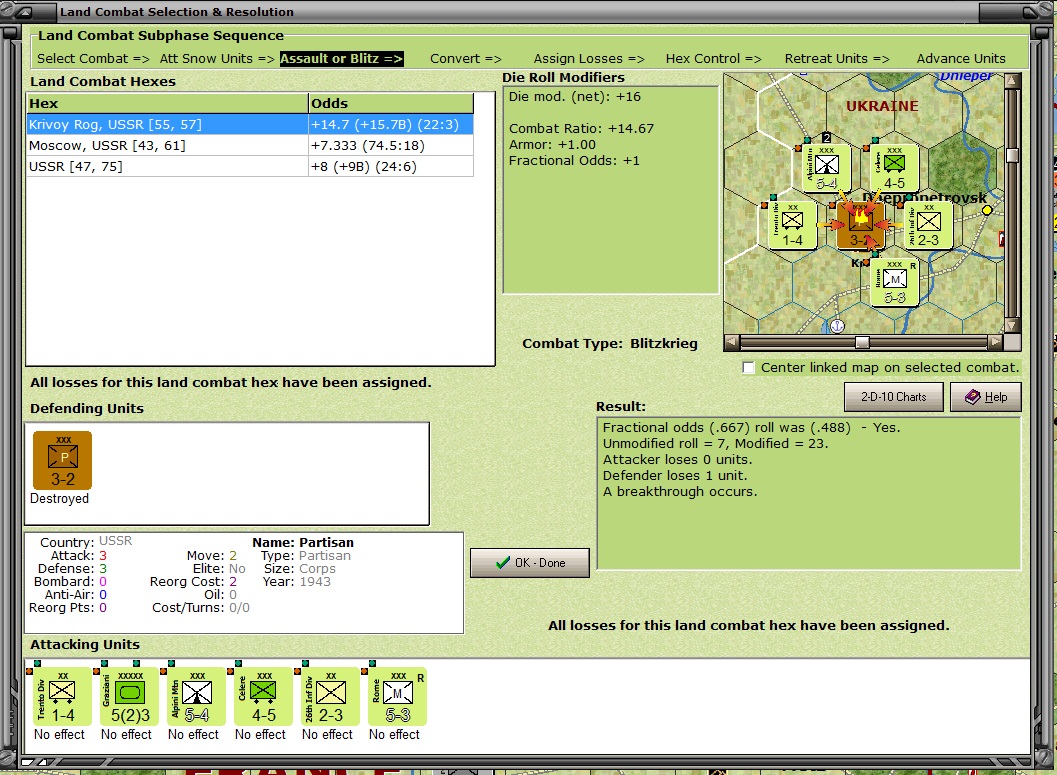Click the 5-4 Alpini counter on the map
The width and height of the screenshot is (1057, 775).
point(826,168)
